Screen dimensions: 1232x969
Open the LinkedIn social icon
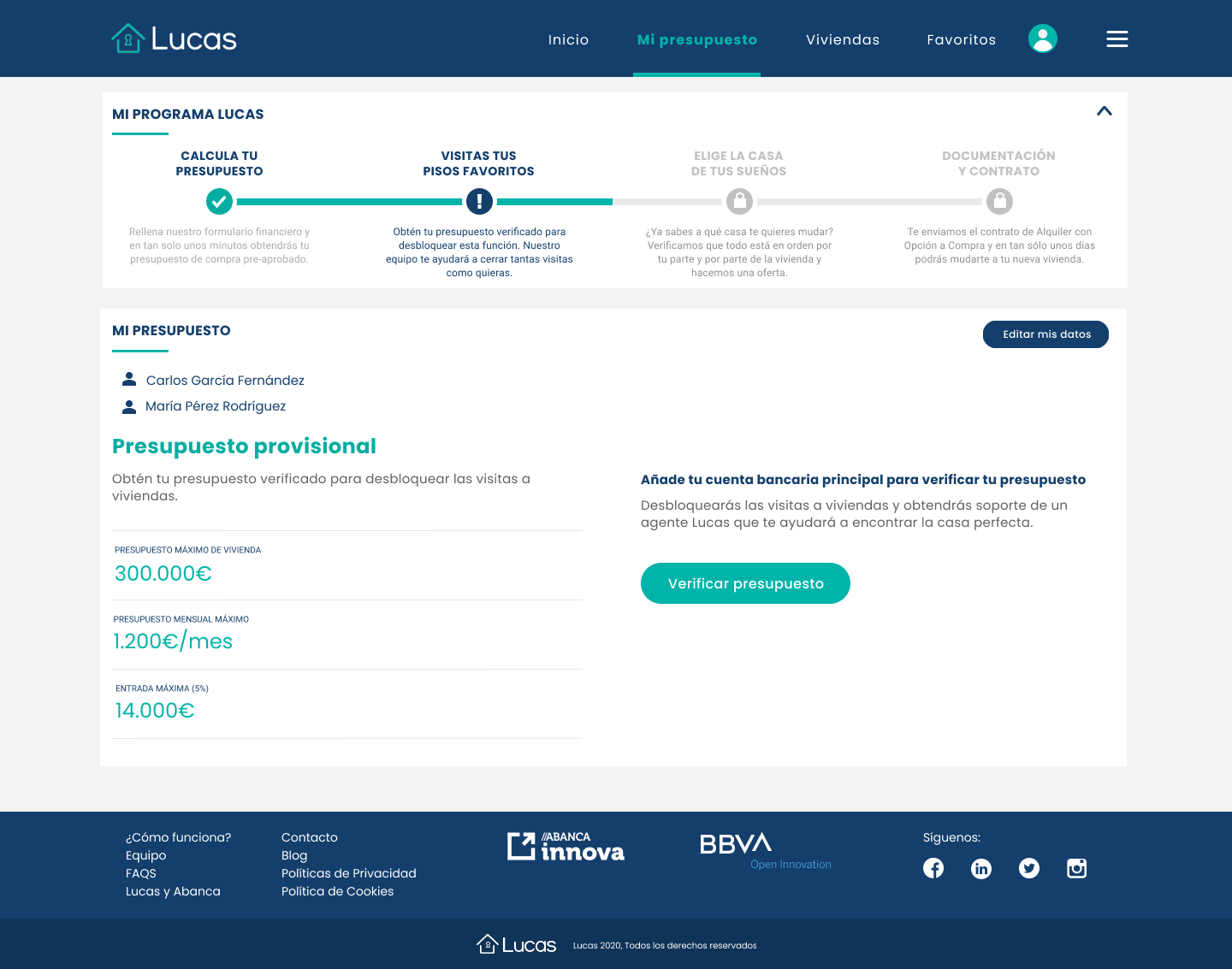pos(981,869)
